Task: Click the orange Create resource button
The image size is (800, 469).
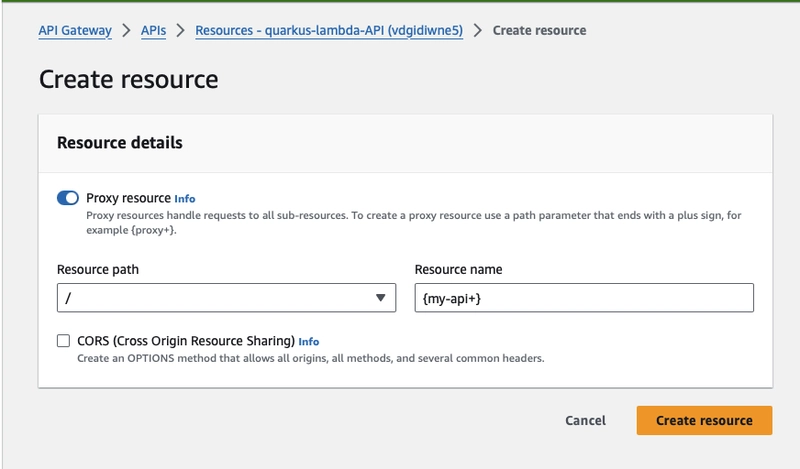Action: pyautogui.click(x=704, y=421)
